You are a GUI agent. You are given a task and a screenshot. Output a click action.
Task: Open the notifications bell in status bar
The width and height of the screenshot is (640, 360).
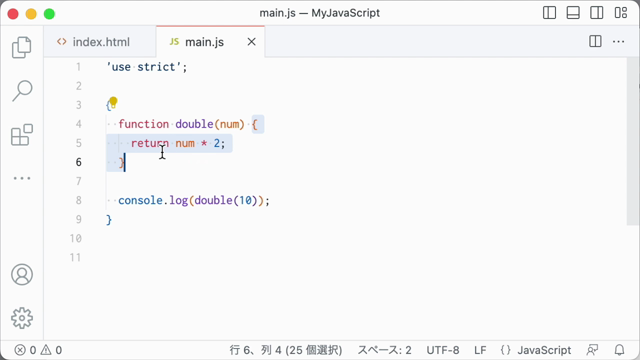tap(619, 350)
